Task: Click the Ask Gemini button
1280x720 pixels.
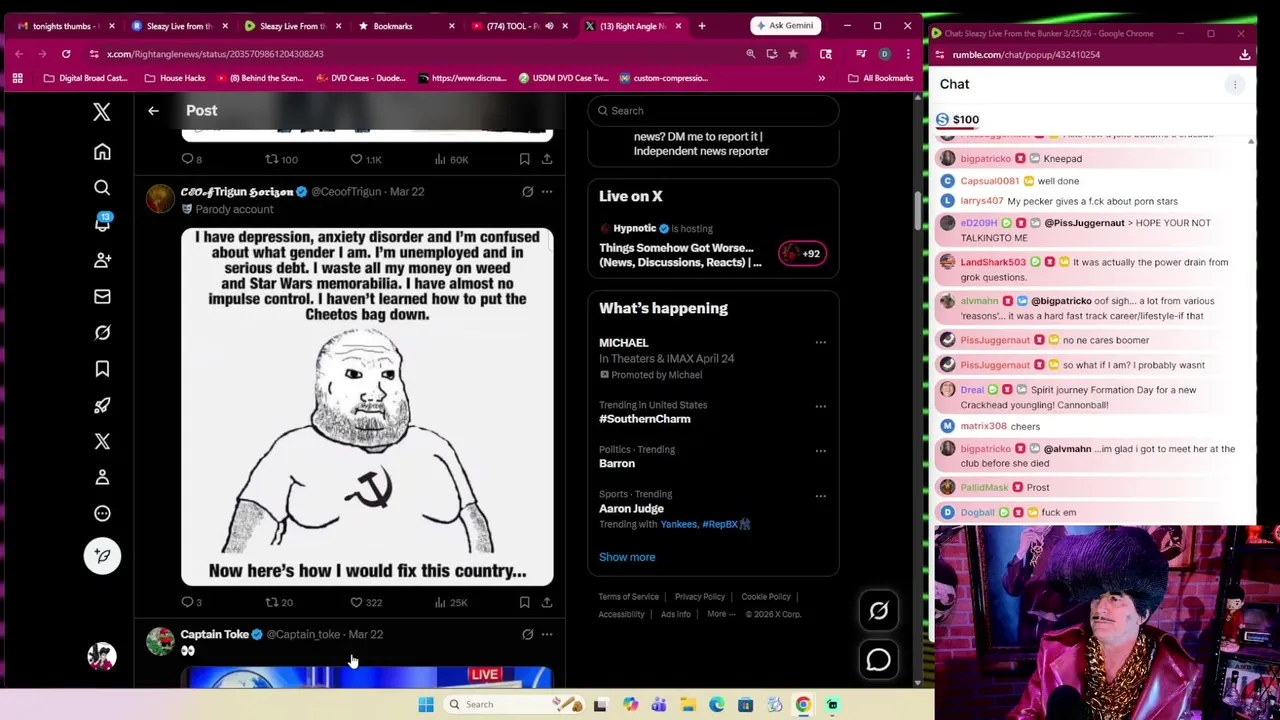Action: [x=785, y=26]
